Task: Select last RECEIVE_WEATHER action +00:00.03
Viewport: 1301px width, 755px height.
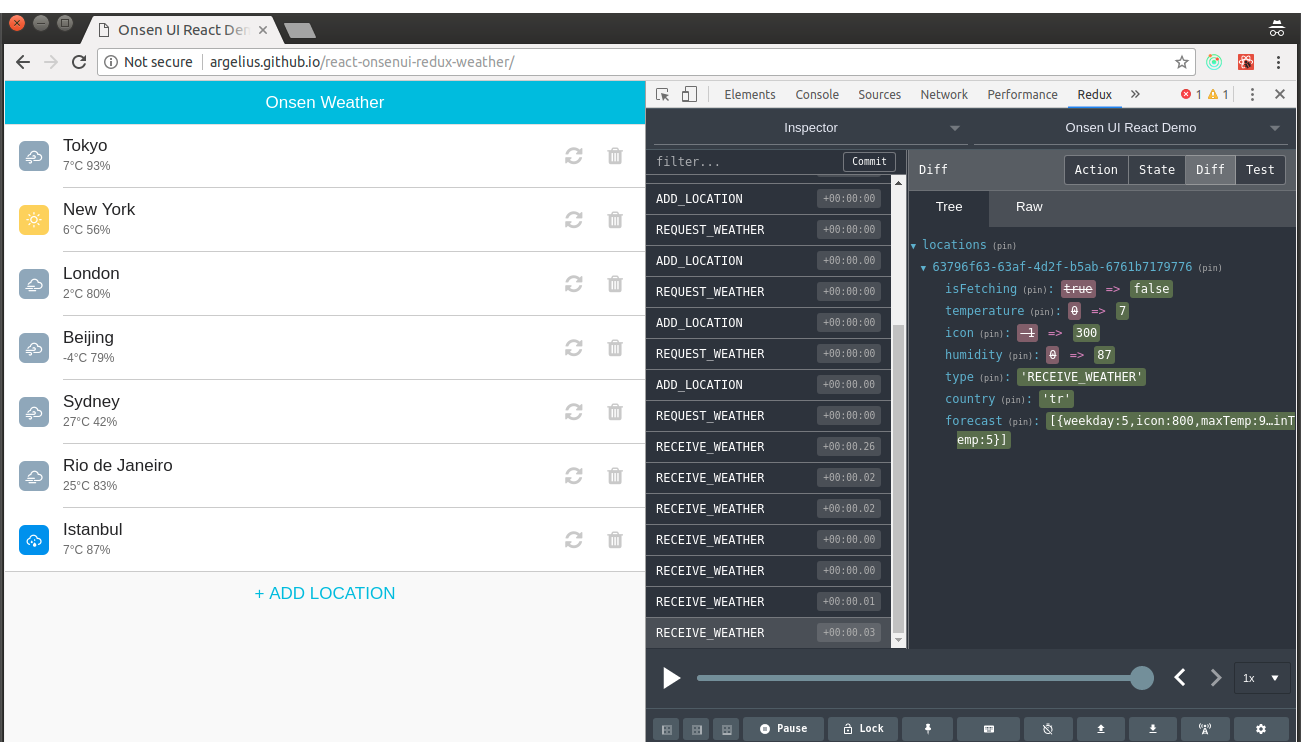Action: (x=769, y=633)
